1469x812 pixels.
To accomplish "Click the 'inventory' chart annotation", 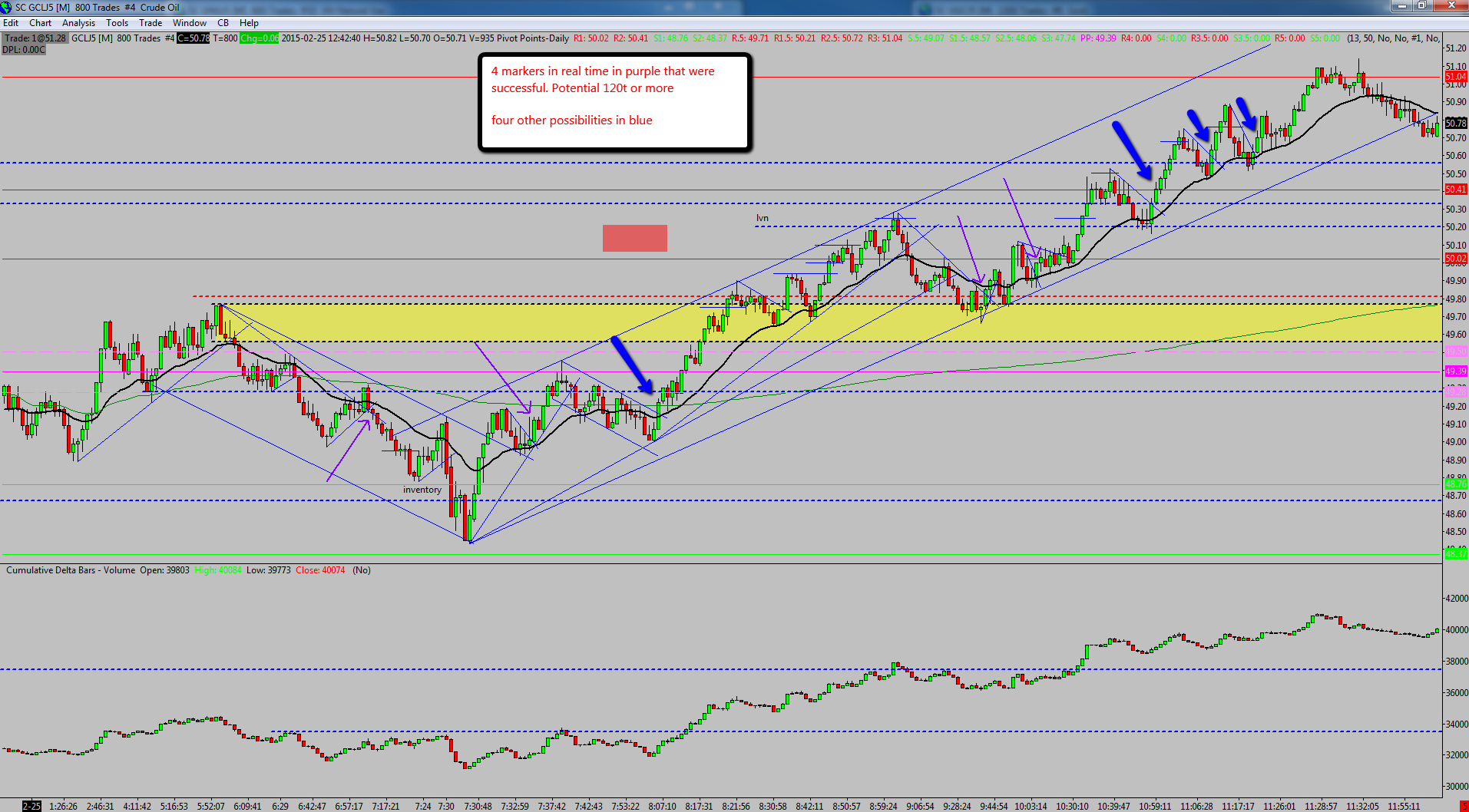I will (422, 490).
